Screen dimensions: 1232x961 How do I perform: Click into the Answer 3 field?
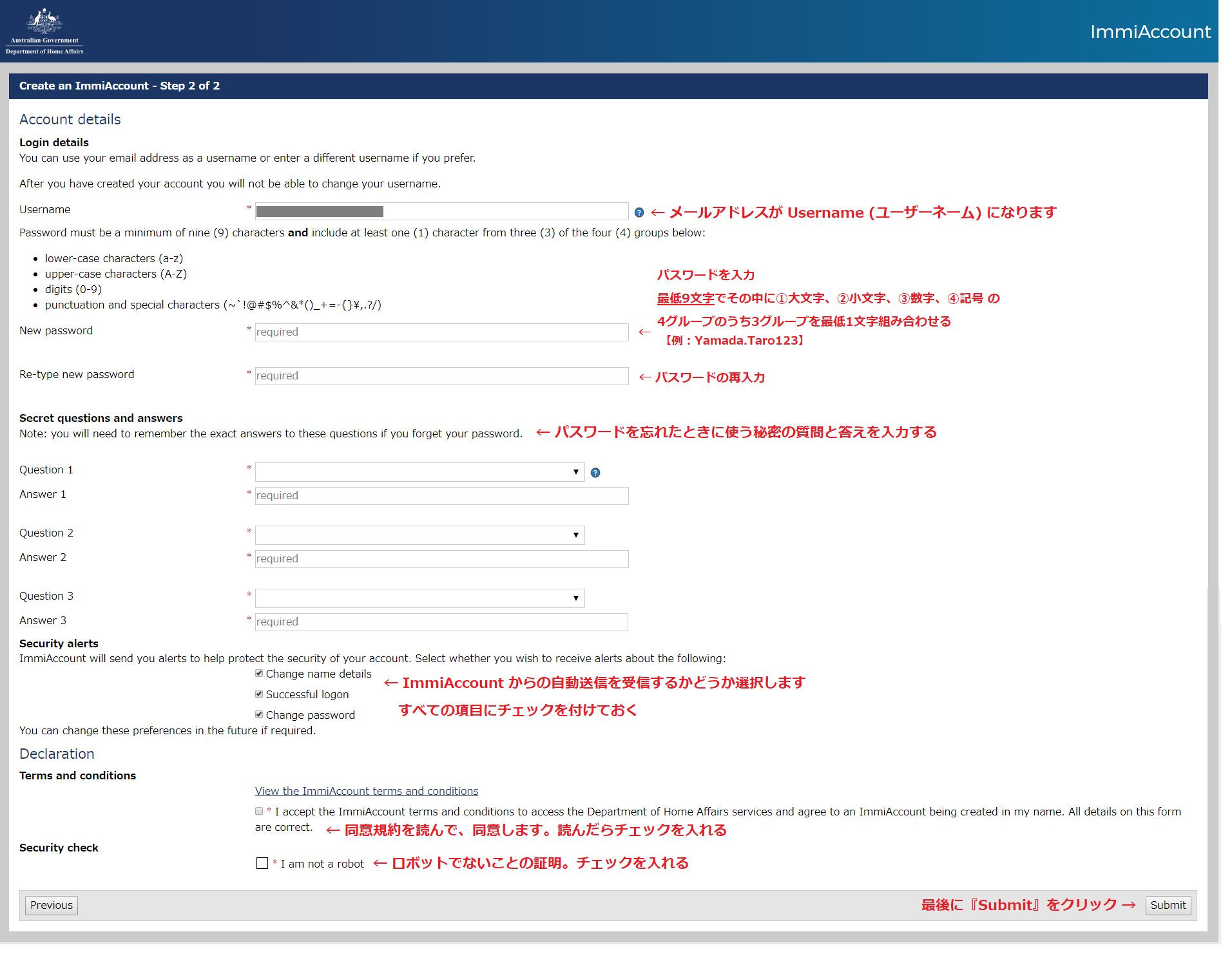coord(442,622)
